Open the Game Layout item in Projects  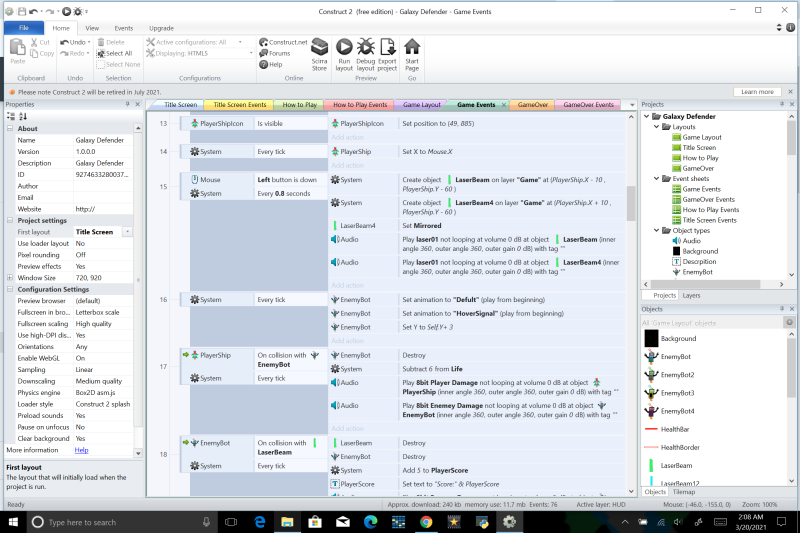(696, 137)
